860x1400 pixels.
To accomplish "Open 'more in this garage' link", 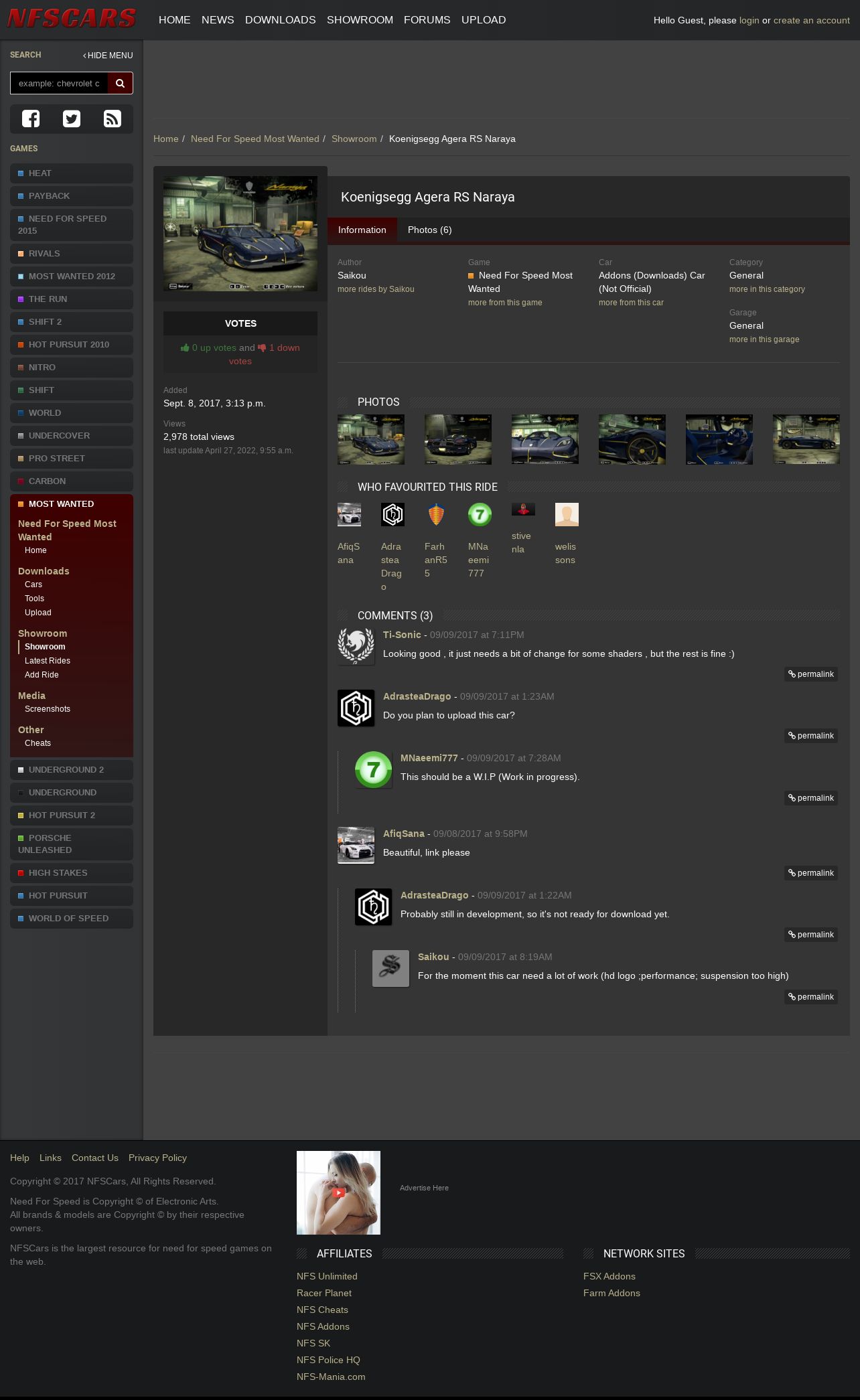I will [x=764, y=339].
